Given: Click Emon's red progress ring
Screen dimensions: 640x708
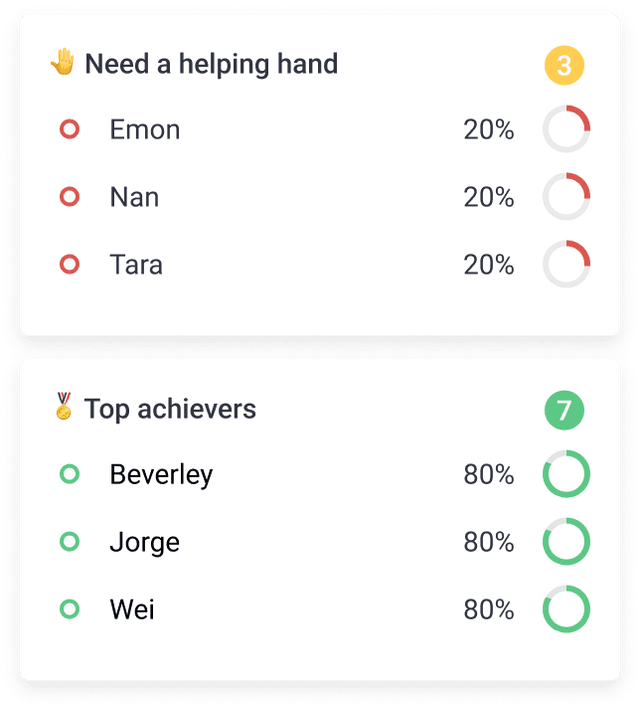Looking at the screenshot, I should click(x=566, y=130).
